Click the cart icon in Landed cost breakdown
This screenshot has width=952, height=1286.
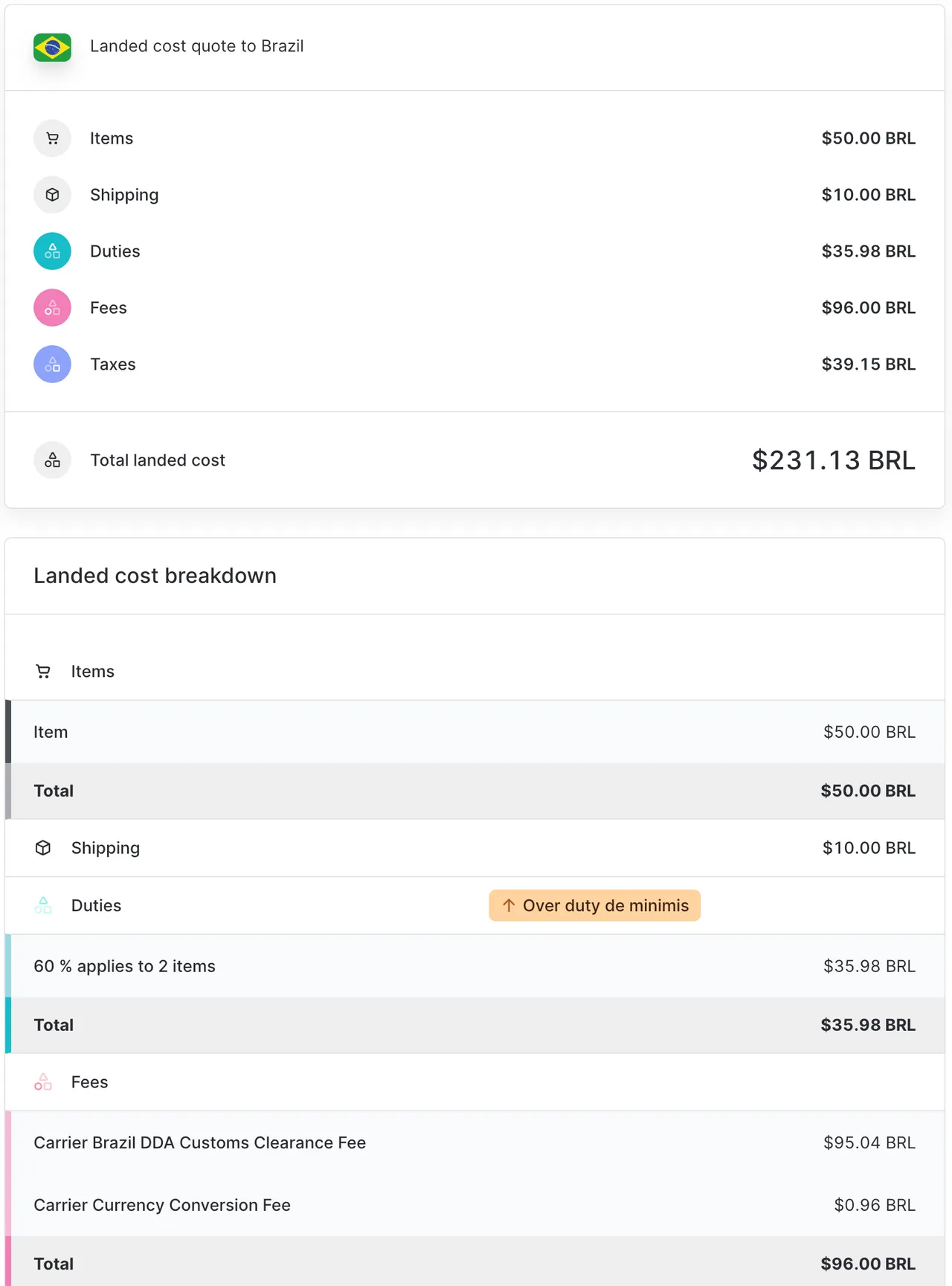point(43,671)
